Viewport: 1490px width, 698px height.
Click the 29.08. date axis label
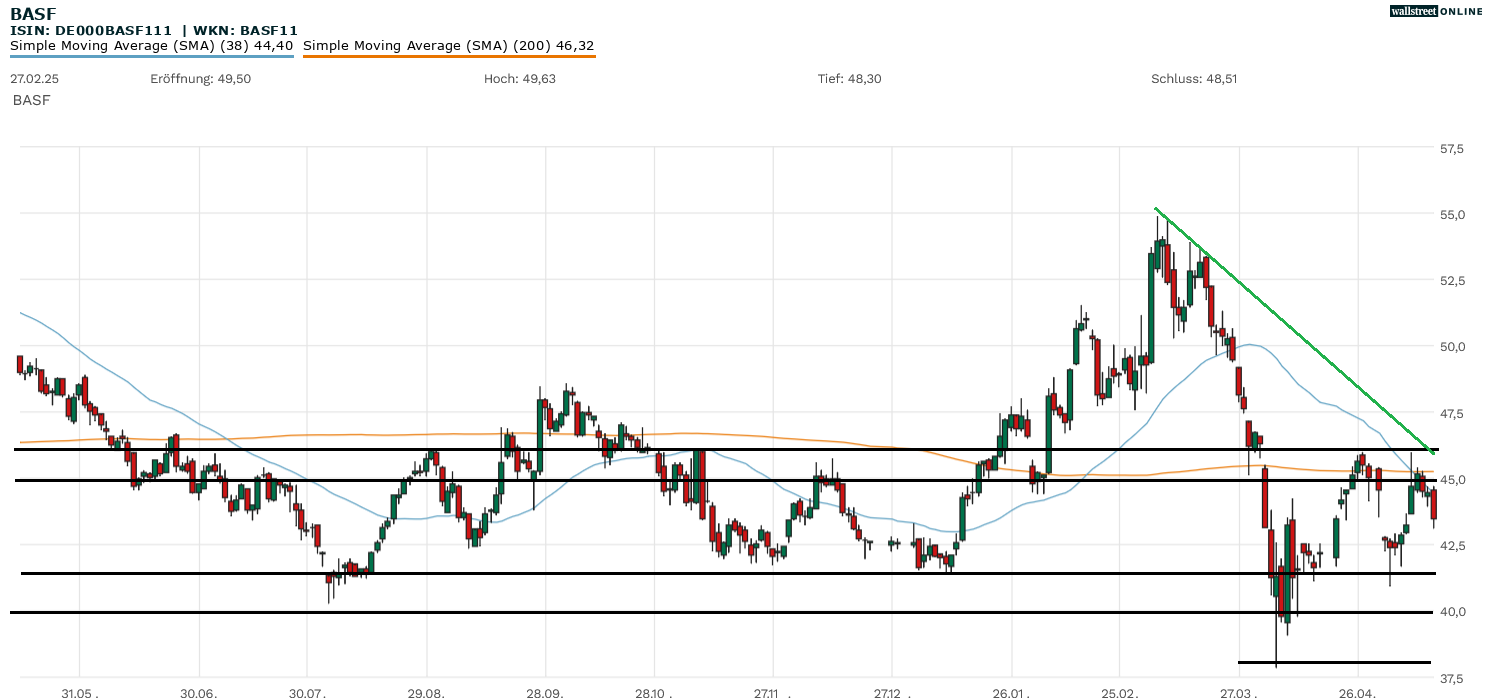(x=426, y=692)
